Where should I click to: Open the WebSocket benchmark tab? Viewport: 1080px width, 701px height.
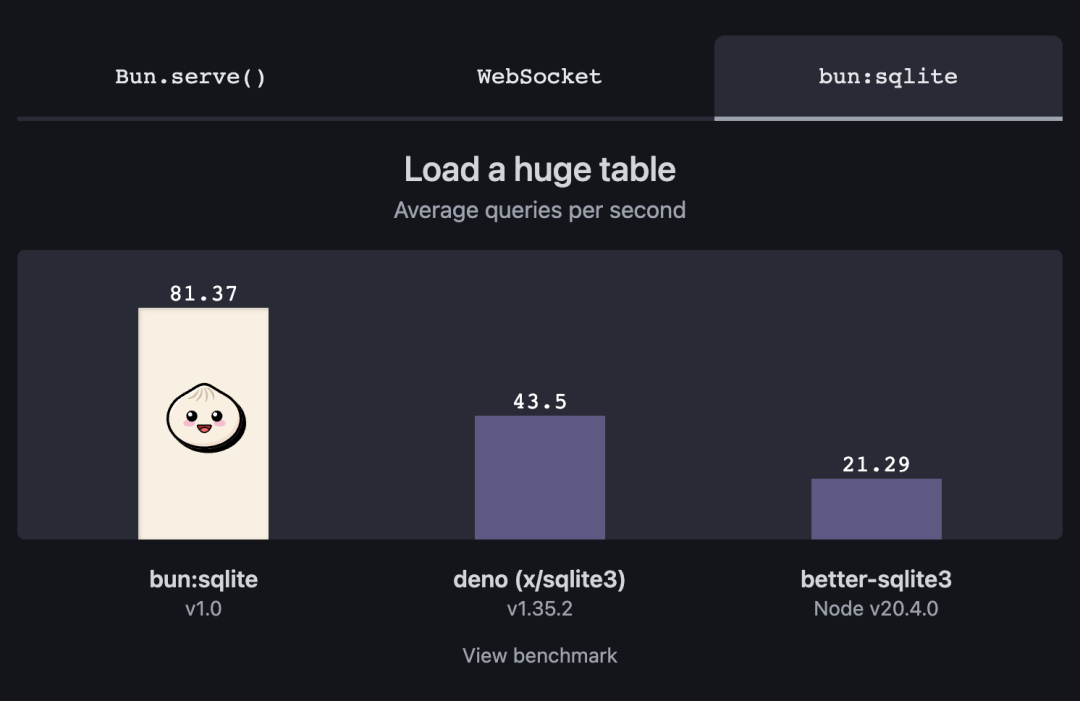(539, 77)
